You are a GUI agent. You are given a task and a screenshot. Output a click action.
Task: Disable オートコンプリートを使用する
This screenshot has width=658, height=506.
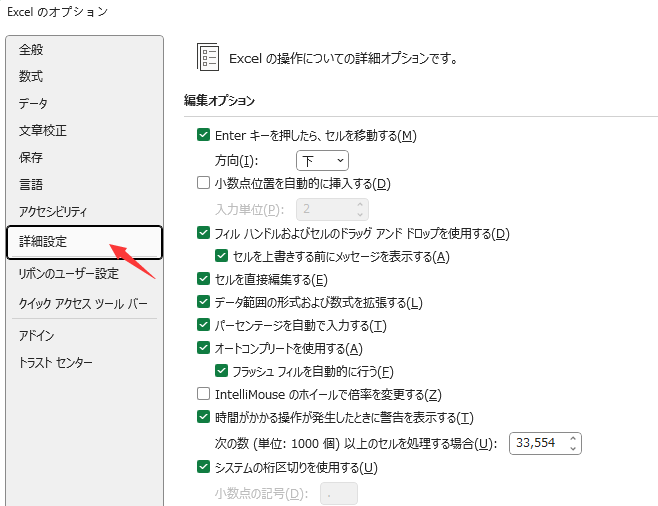[x=204, y=347]
